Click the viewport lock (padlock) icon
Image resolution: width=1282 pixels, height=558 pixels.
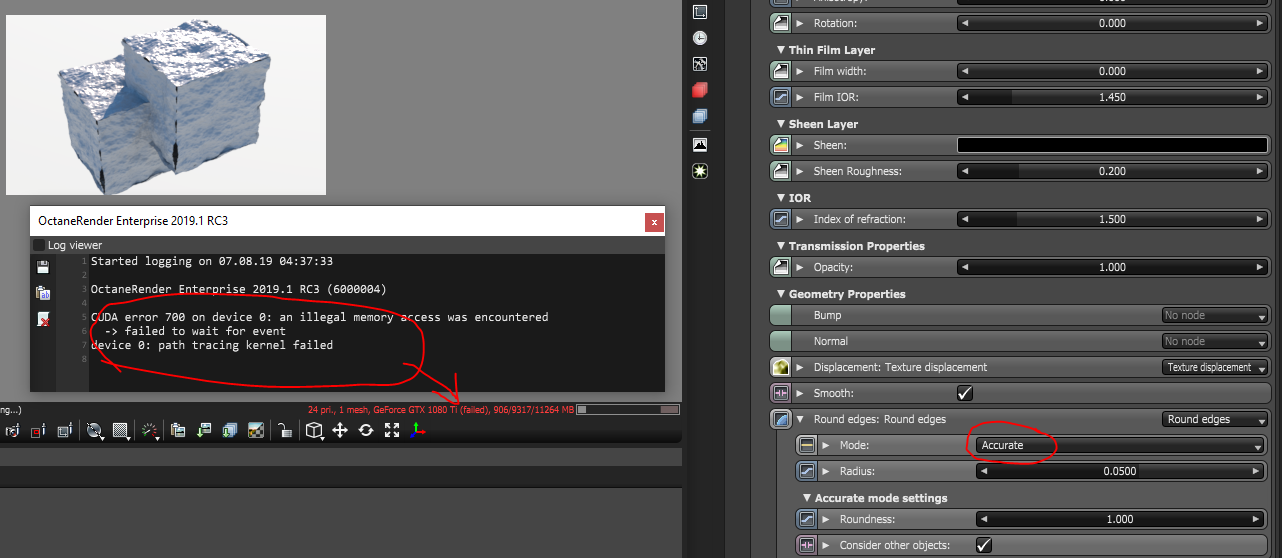[x=286, y=430]
